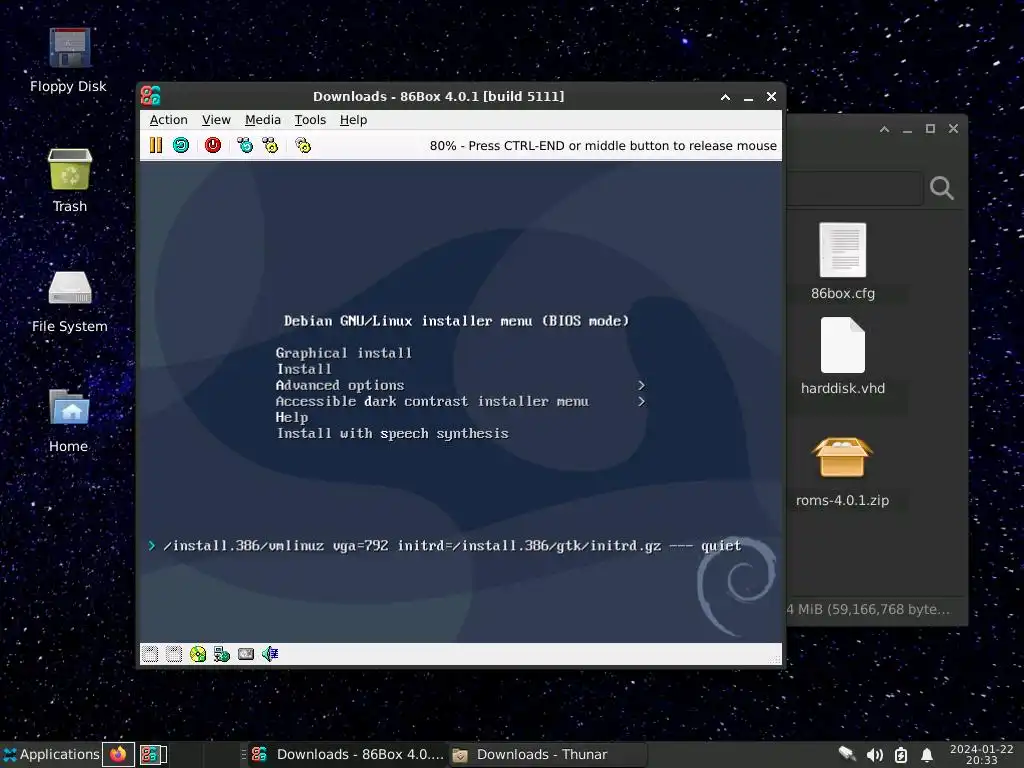Click the panel clock showing 2024-01-22
This screenshot has width=1024, height=768.
tap(981, 754)
